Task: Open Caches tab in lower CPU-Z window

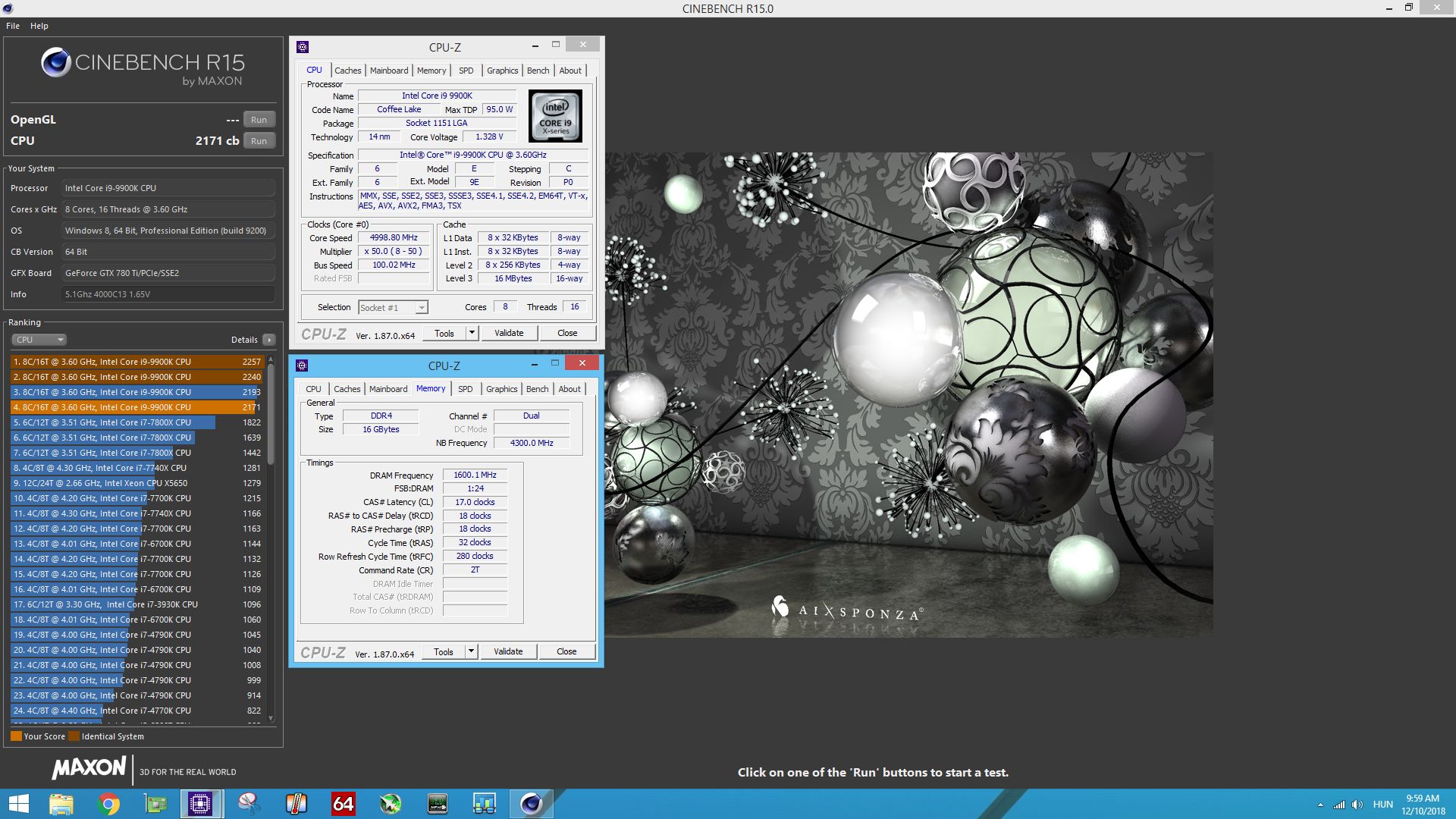Action: click(x=347, y=389)
